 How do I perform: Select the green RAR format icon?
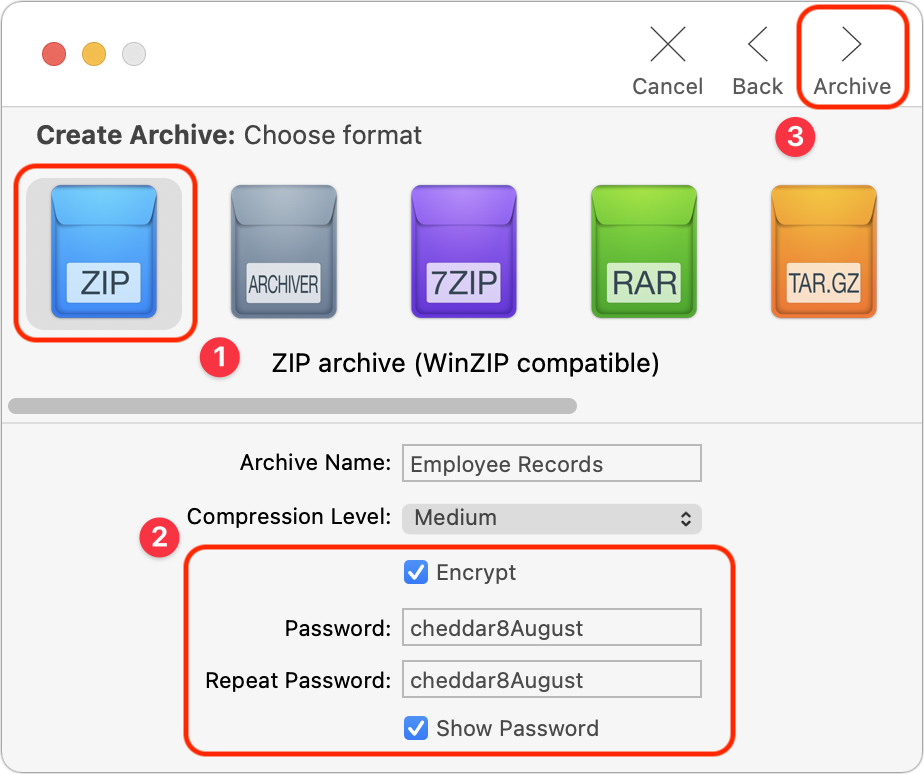644,252
